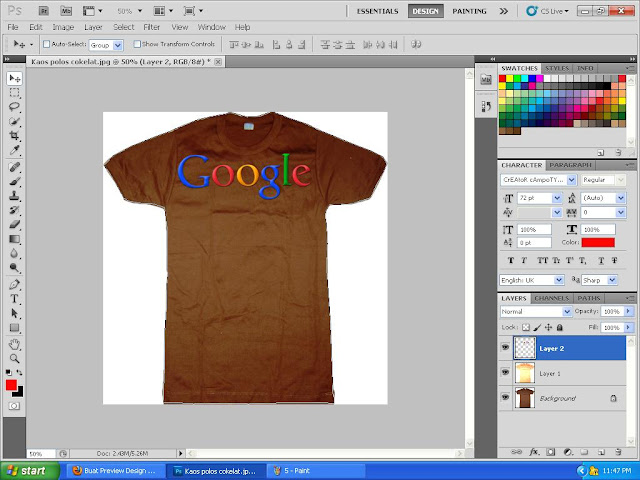Switch to the Painting workspace
The height and width of the screenshot is (480, 640).
tap(469, 11)
